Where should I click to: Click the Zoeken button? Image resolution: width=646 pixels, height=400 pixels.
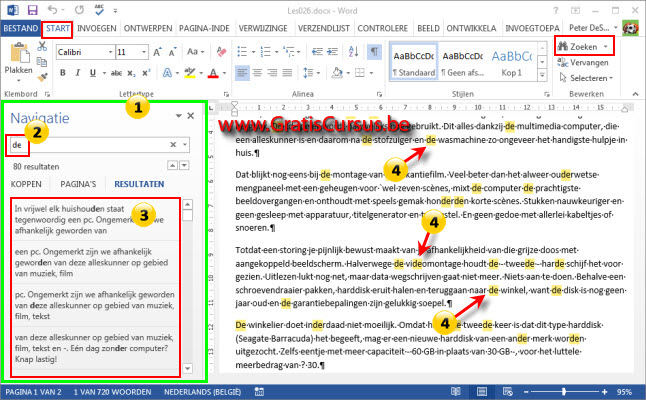[x=584, y=47]
